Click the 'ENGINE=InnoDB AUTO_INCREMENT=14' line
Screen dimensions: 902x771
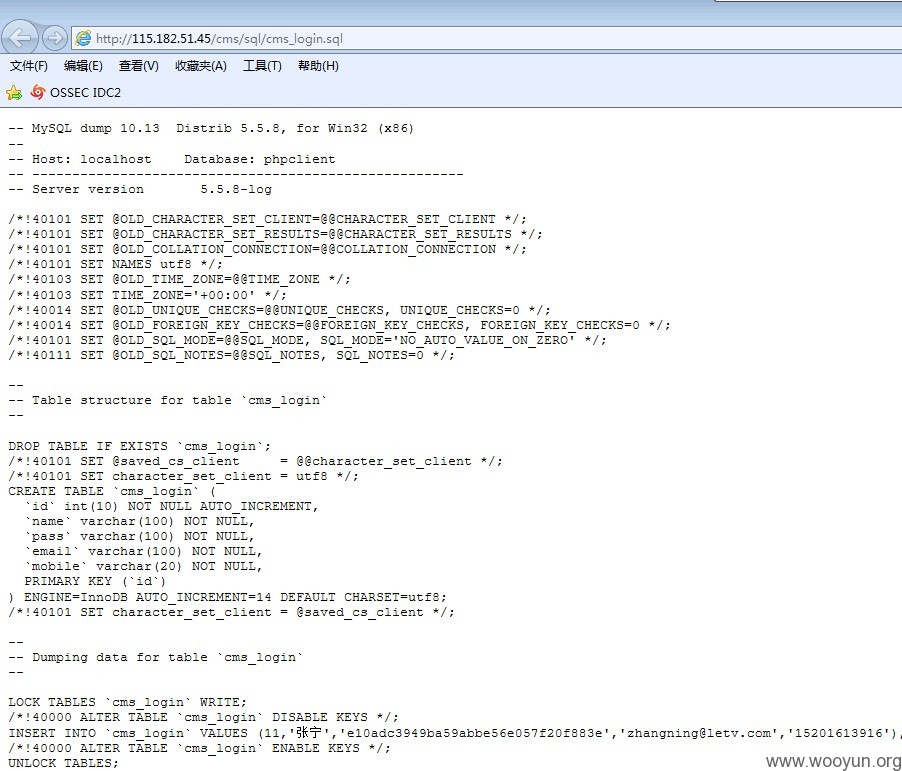[x=227, y=597]
